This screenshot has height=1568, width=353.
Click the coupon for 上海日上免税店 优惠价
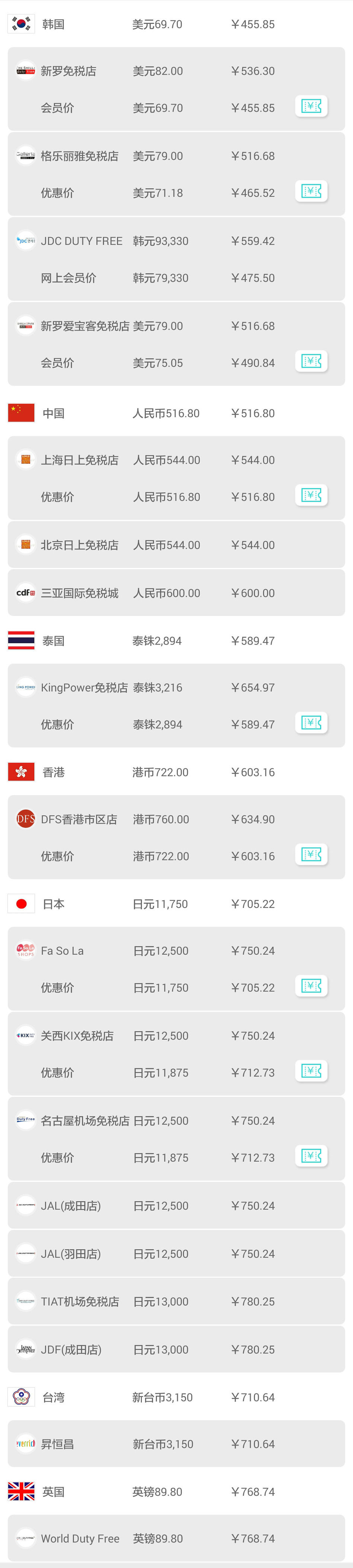pos(311,495)
